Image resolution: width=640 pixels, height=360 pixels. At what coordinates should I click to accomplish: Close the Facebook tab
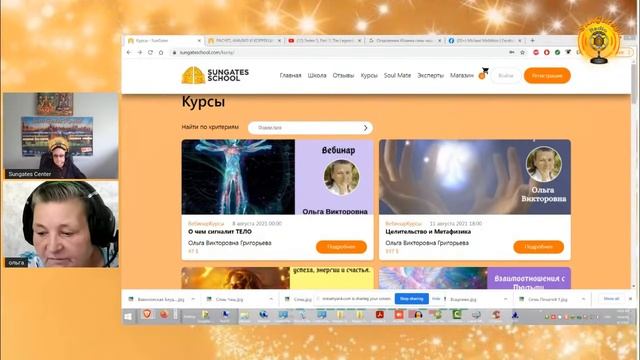(x=520, y=41)
